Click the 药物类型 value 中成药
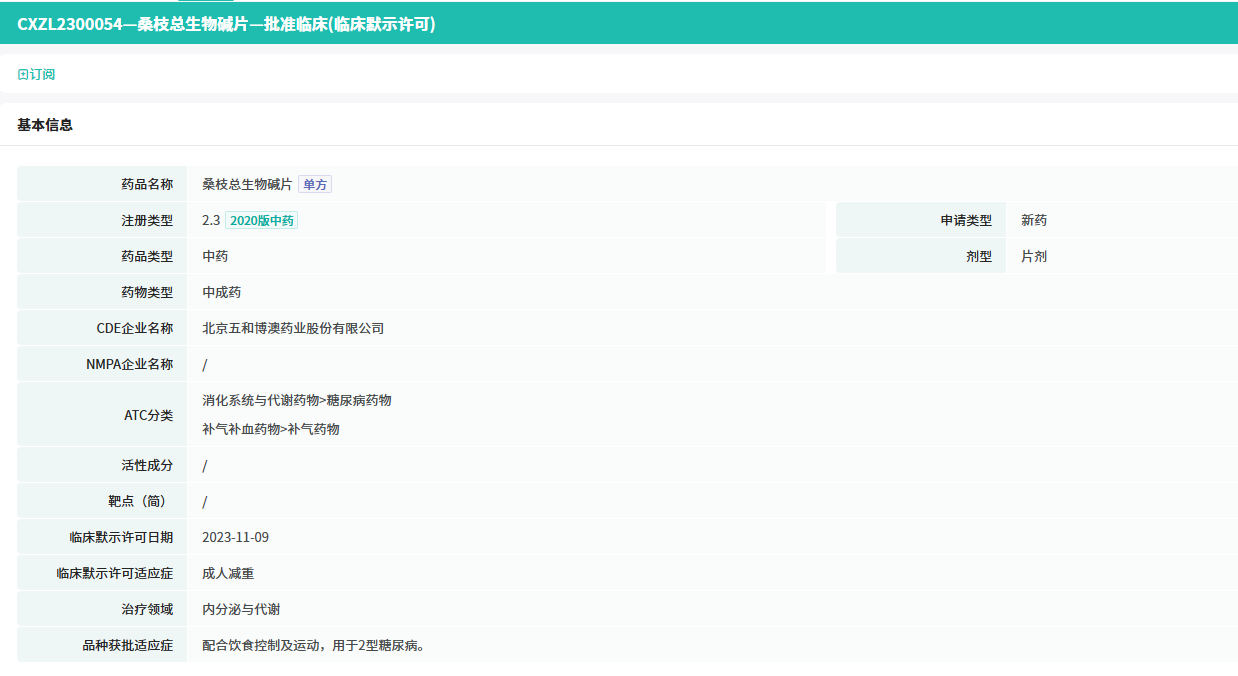The image size is (1238, 676). click(x=222, y=292)
